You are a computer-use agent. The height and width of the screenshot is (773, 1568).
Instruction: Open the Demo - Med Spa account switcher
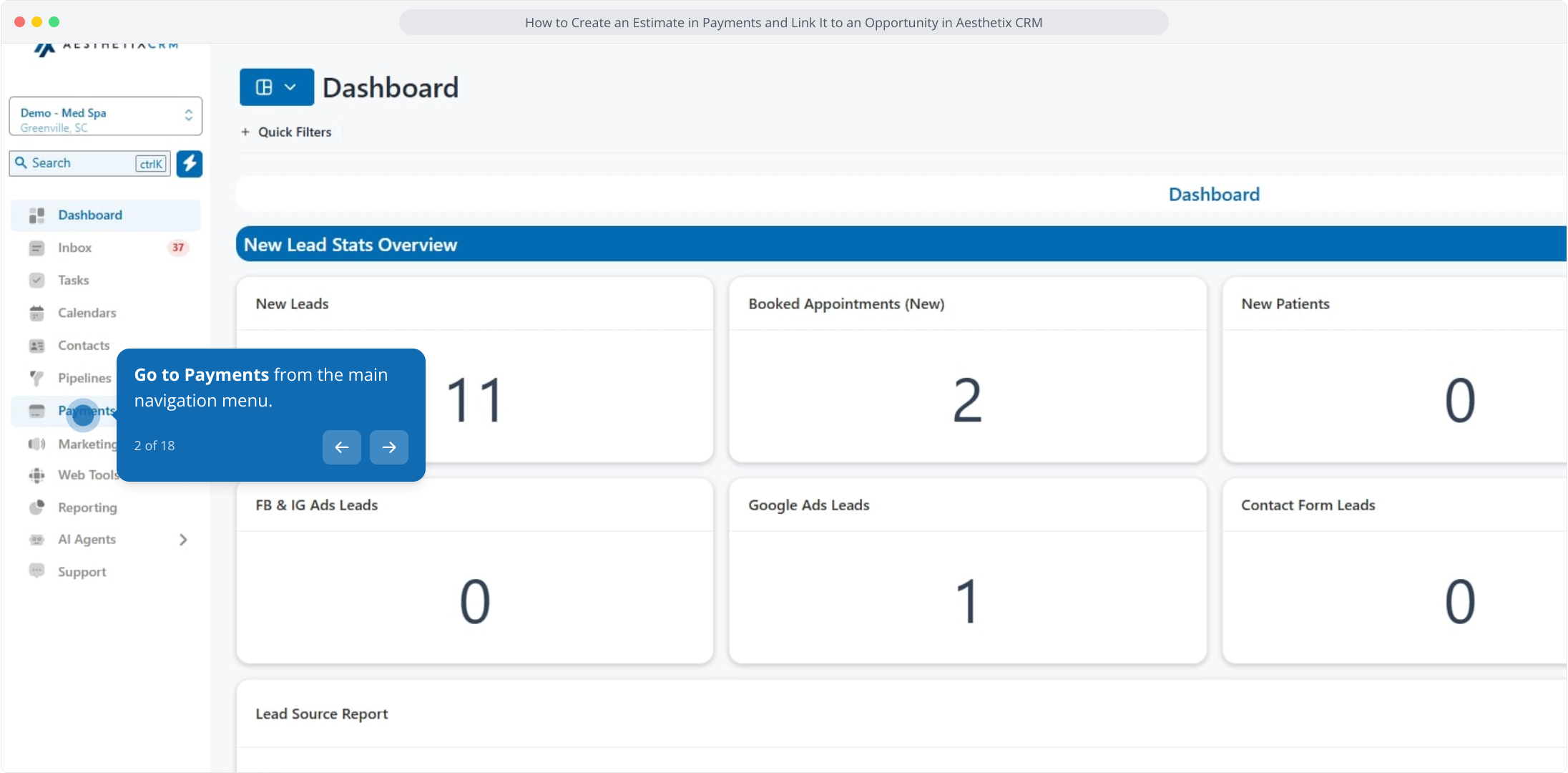click(x=105, y=117)
